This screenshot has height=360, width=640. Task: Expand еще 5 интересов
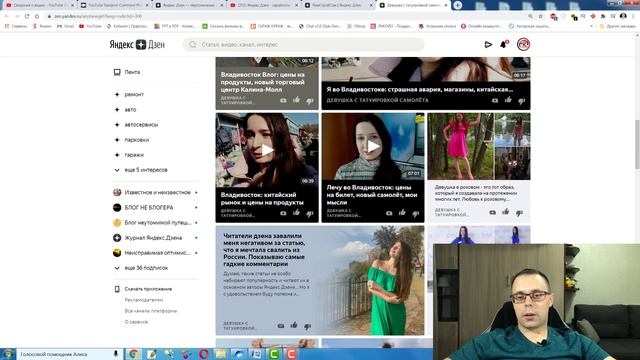(140, 170)
